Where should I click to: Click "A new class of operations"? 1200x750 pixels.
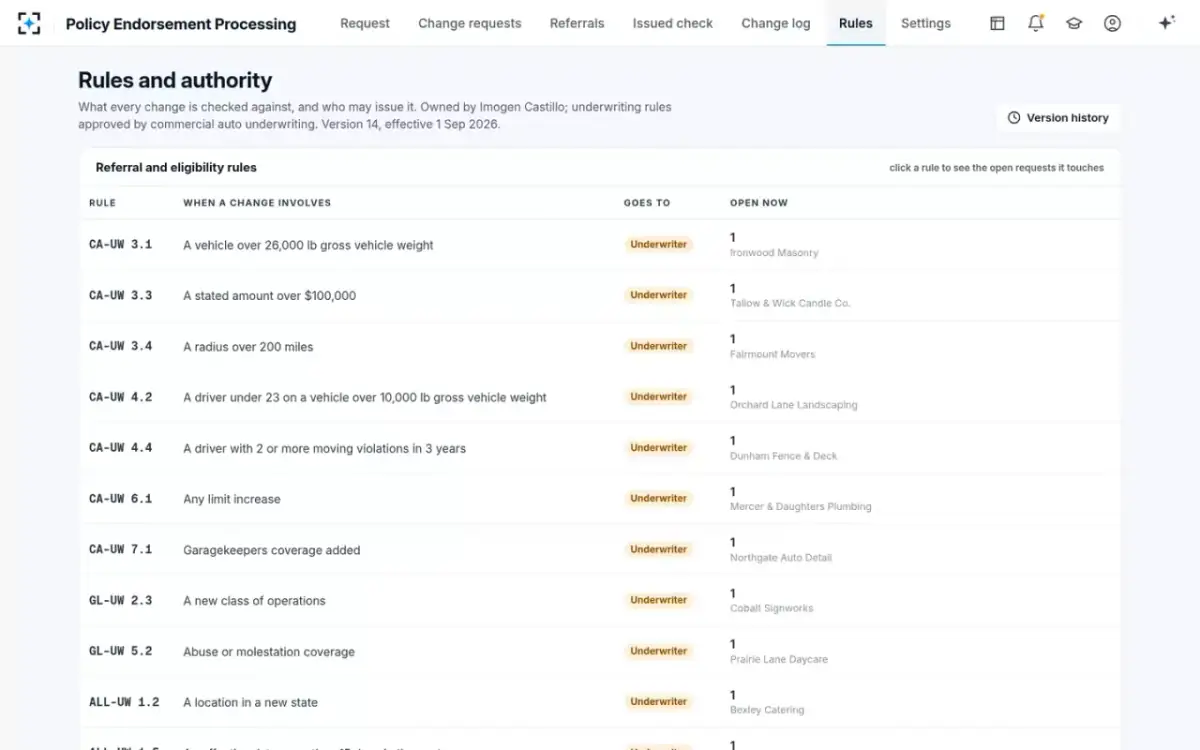(x=255, y=601)
